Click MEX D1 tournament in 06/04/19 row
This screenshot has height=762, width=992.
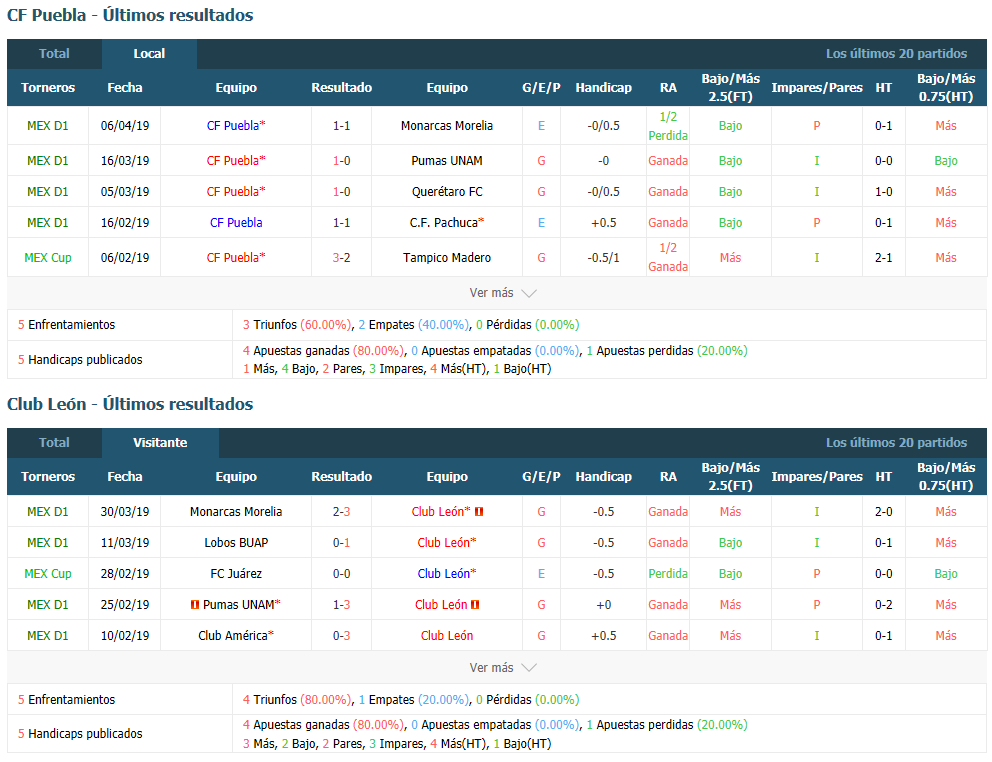48,126
